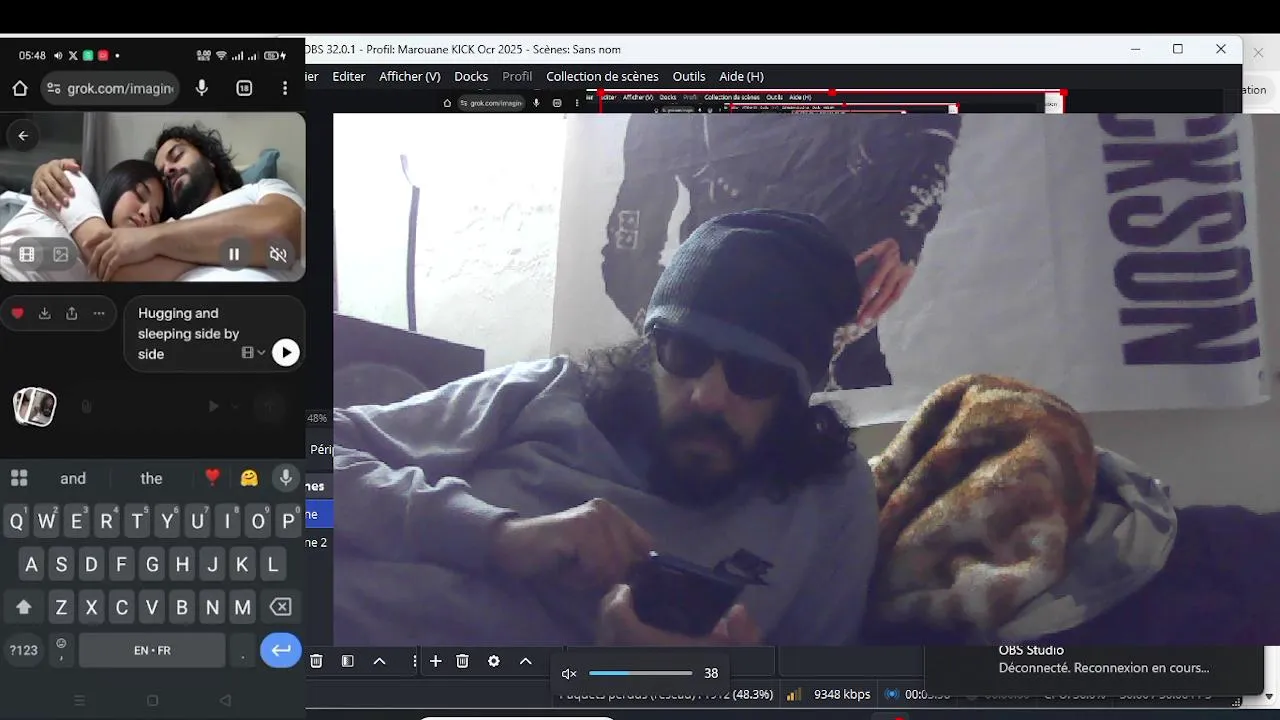Viewport: 1280px width, 720px height.
Task: Unmute the Grok video sound
Action: [279, 254]
